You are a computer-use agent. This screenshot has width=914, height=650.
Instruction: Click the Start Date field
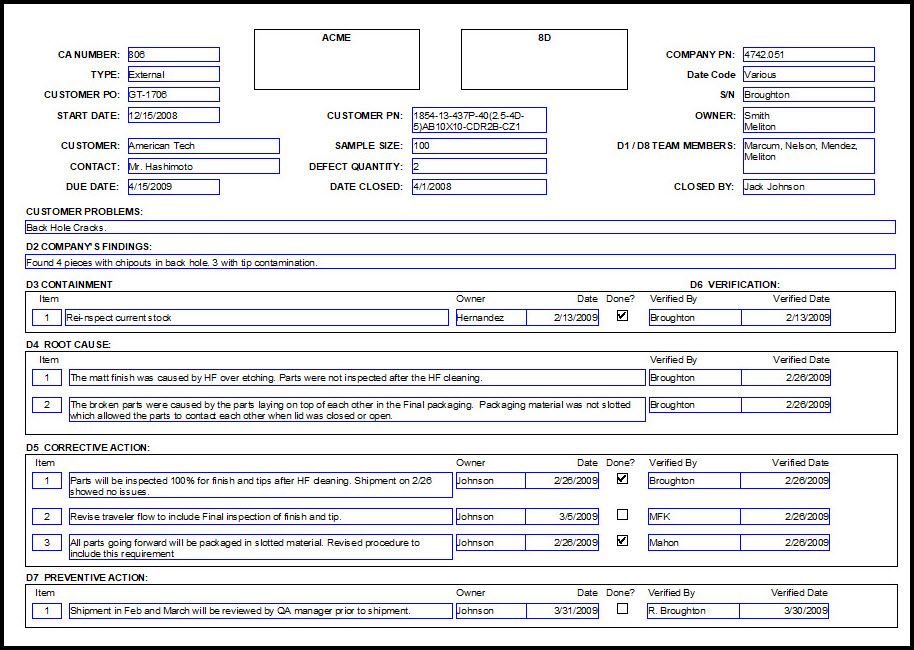(174, 115)
